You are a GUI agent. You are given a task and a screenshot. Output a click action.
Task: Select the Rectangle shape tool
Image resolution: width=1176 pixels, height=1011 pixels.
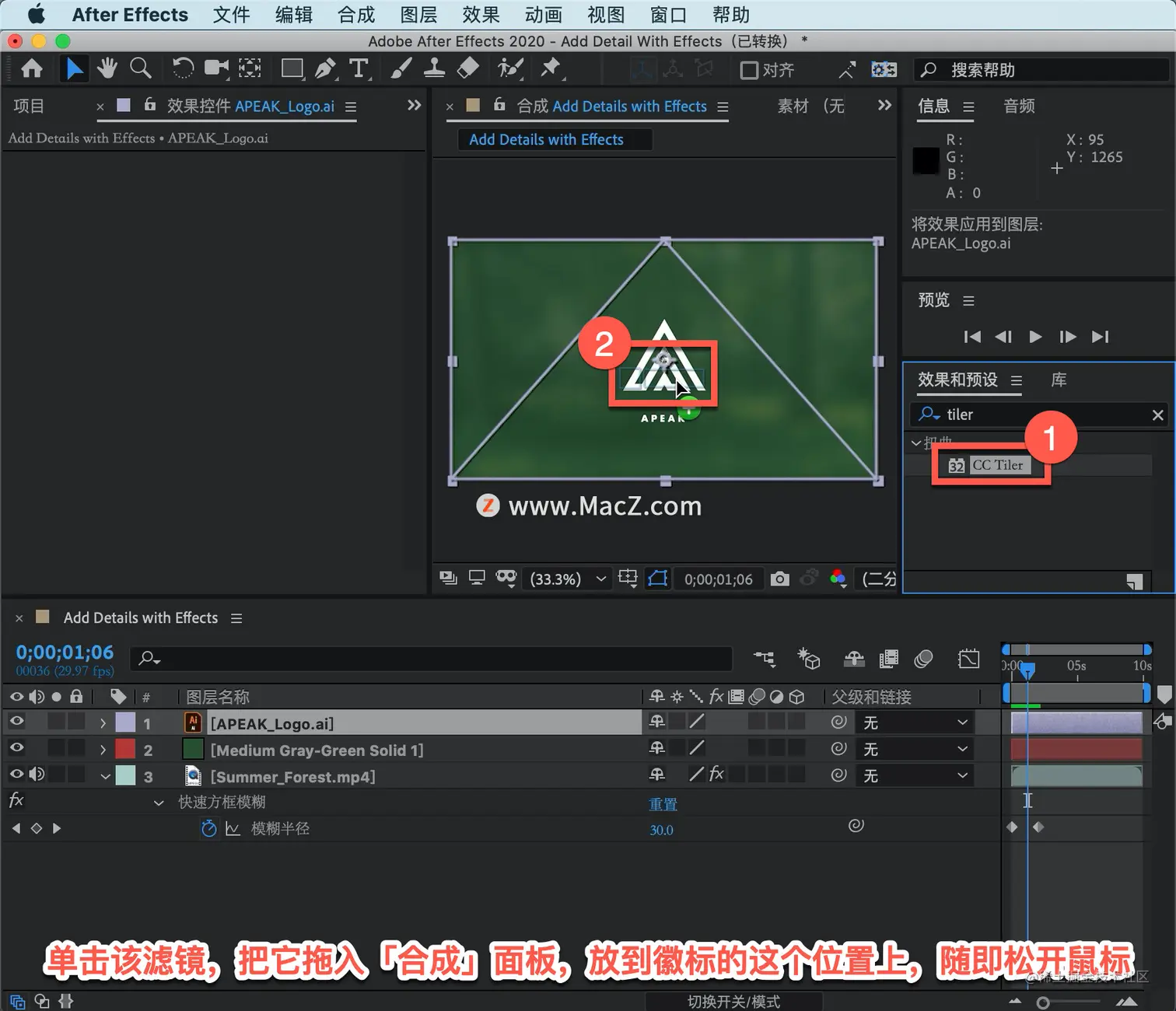point(292,69)
